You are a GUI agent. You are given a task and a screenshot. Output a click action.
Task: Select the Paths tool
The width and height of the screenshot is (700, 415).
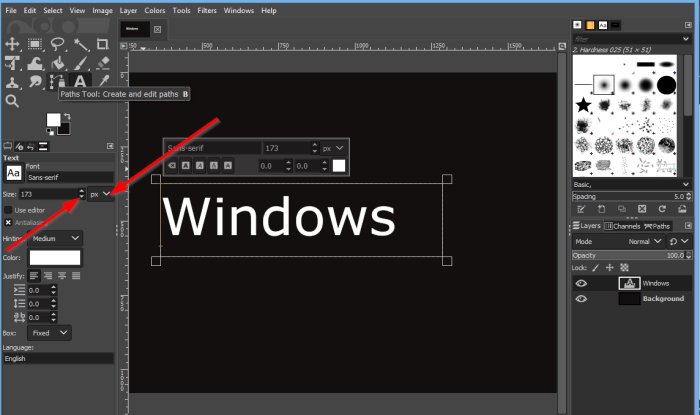57,82
